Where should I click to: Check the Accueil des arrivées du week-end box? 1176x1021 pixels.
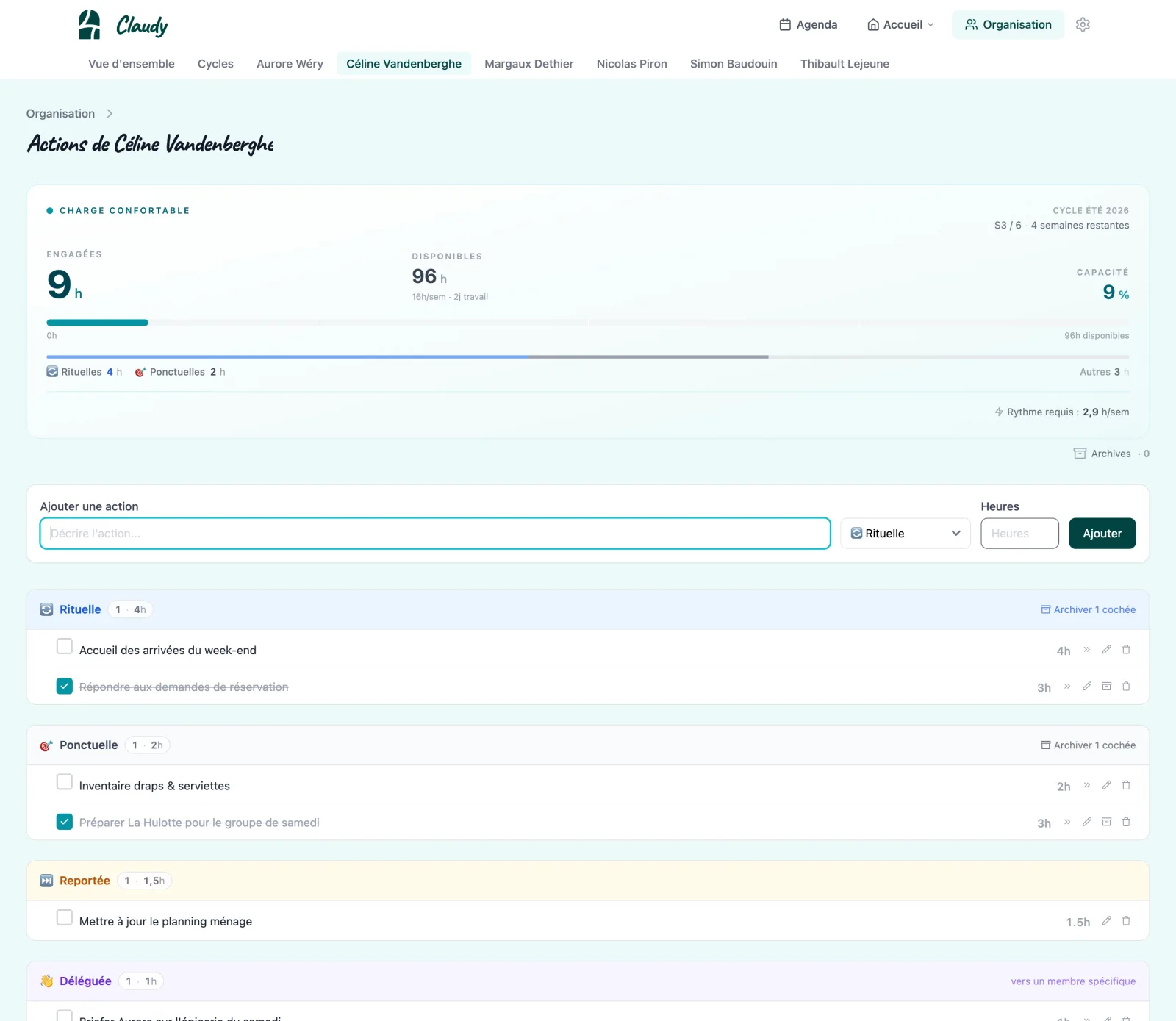pyautogui.click(x=65, y=647)
